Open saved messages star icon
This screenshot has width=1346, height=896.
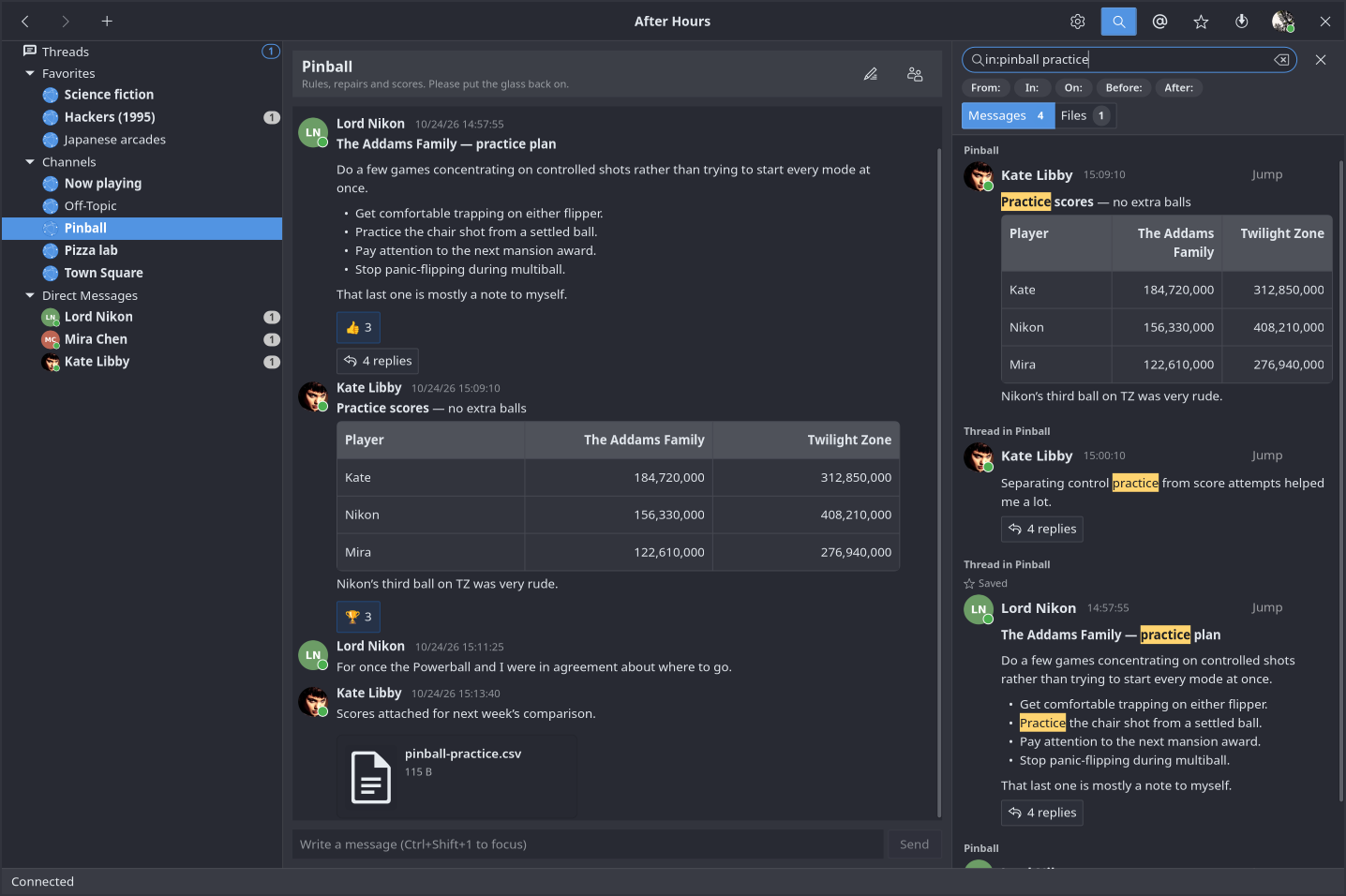(x=1201, y=22)
